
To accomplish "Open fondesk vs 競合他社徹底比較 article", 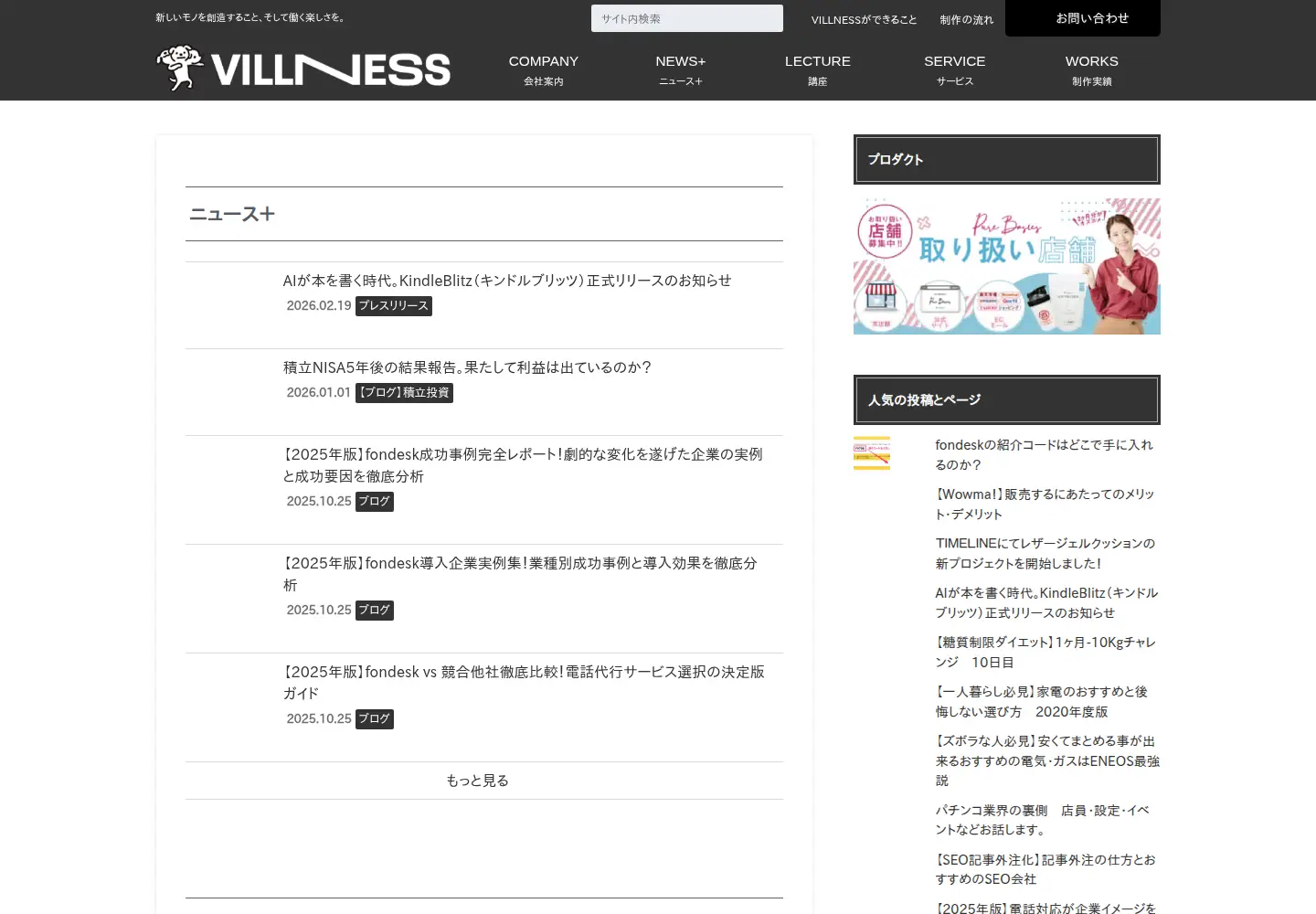I will point(524,683).
